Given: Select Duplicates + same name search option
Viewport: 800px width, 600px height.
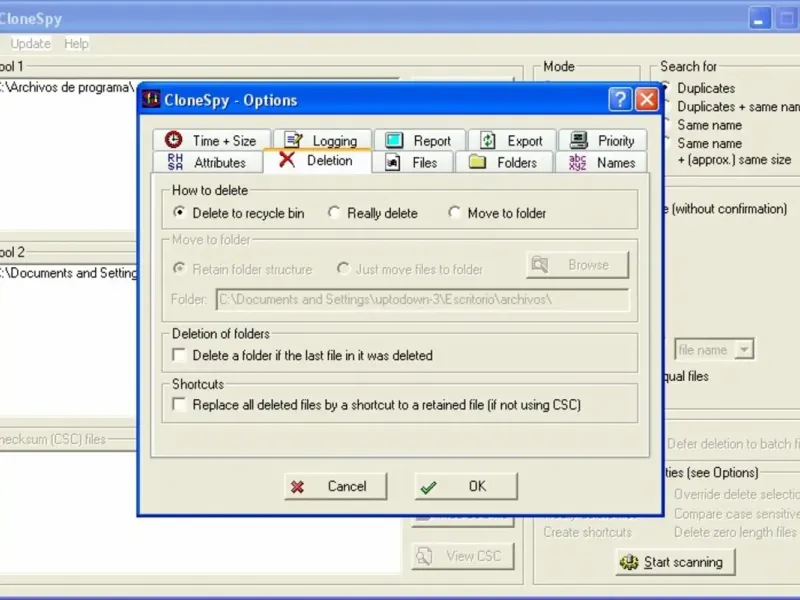Looking at the screenshot, I should click(731, 106).
